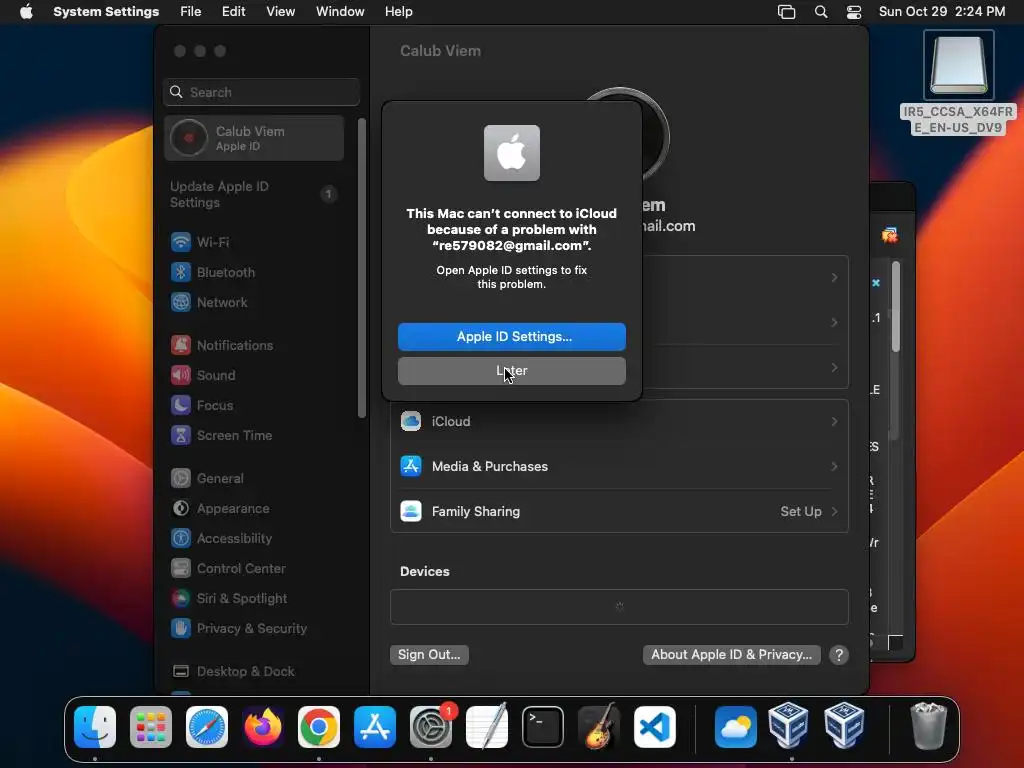Open the System Settings menu

(x=106, y=12)
